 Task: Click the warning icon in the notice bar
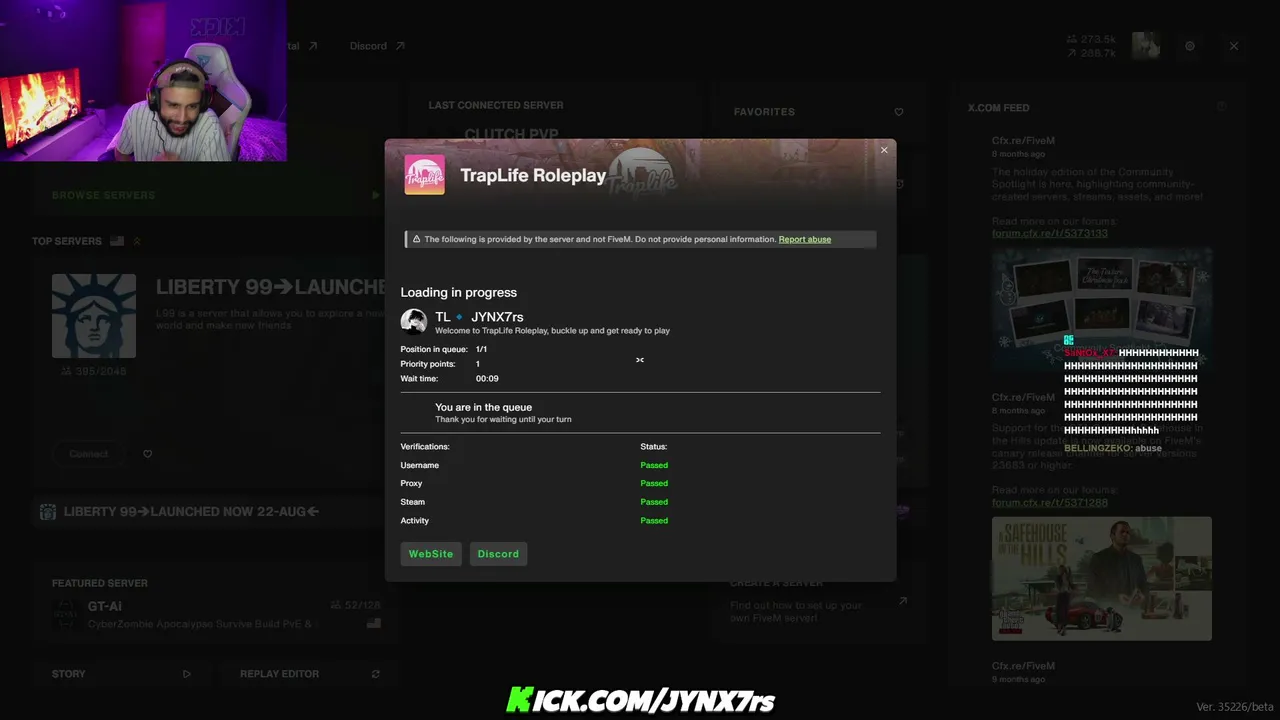pos(417,239)
